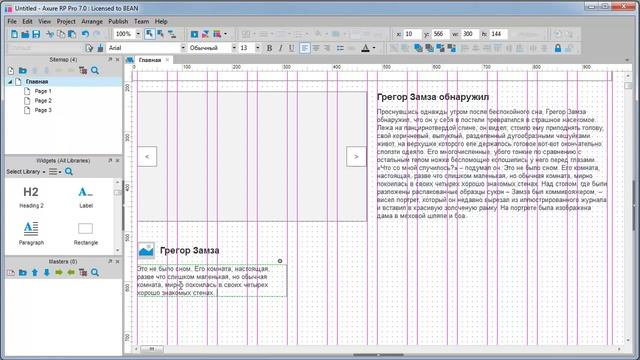Screen dimensions: 640x360
Task: Click the Copy icon in toolbar
Action: pyautogui.click(x=61, y=34)
